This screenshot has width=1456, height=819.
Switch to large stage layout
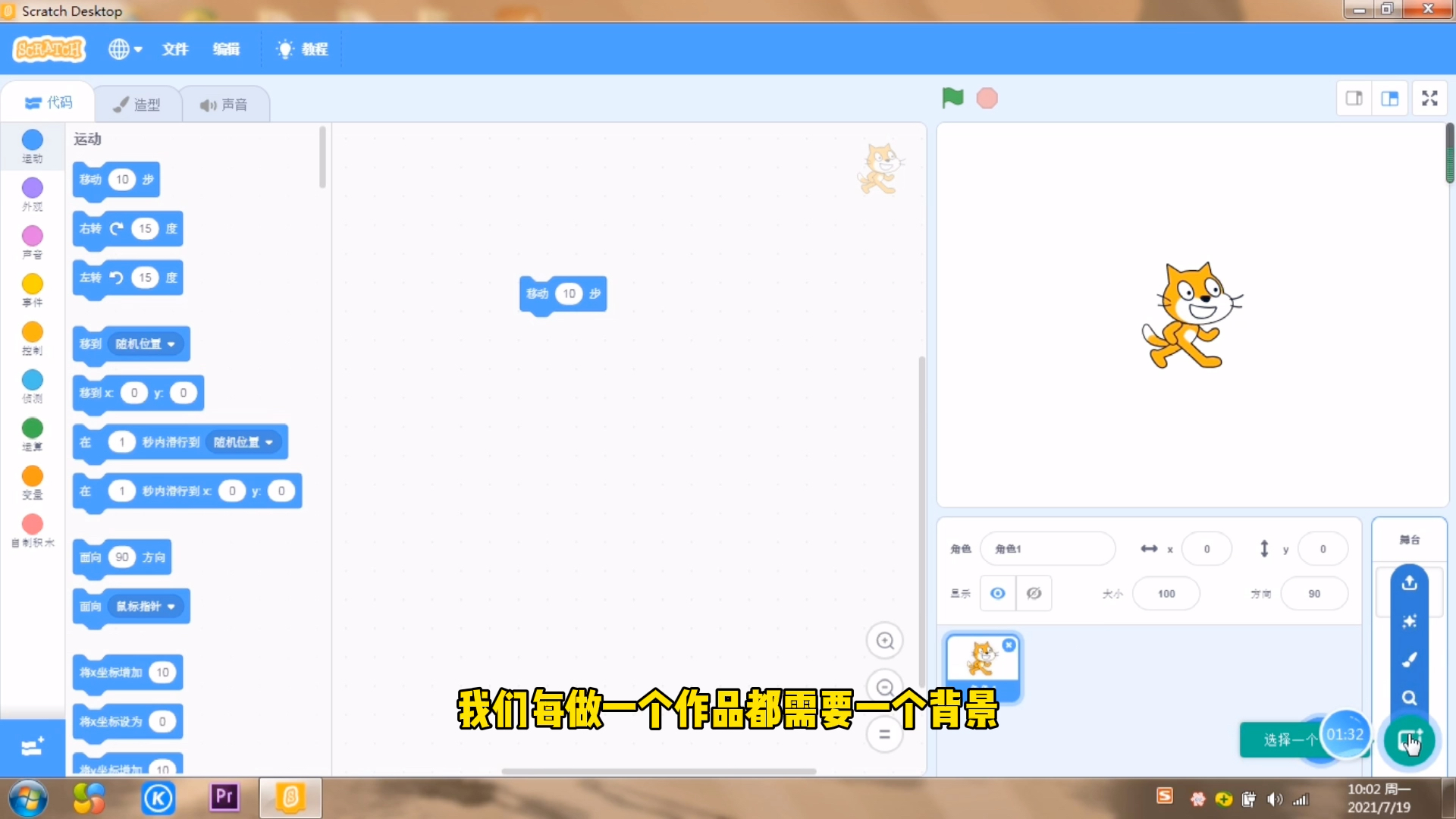[1389, 99]
